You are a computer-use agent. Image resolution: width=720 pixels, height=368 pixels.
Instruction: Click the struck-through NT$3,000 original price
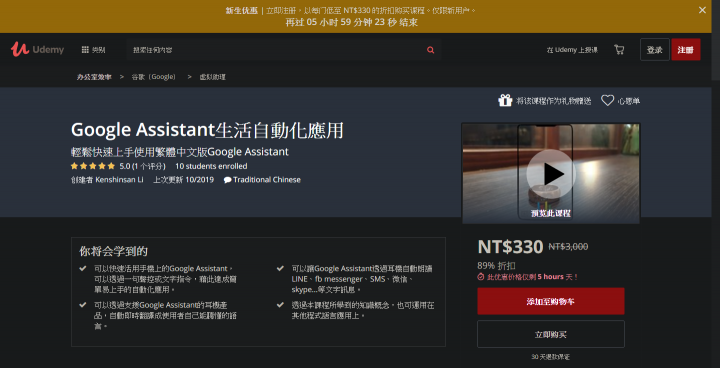[x=568, y=247]
